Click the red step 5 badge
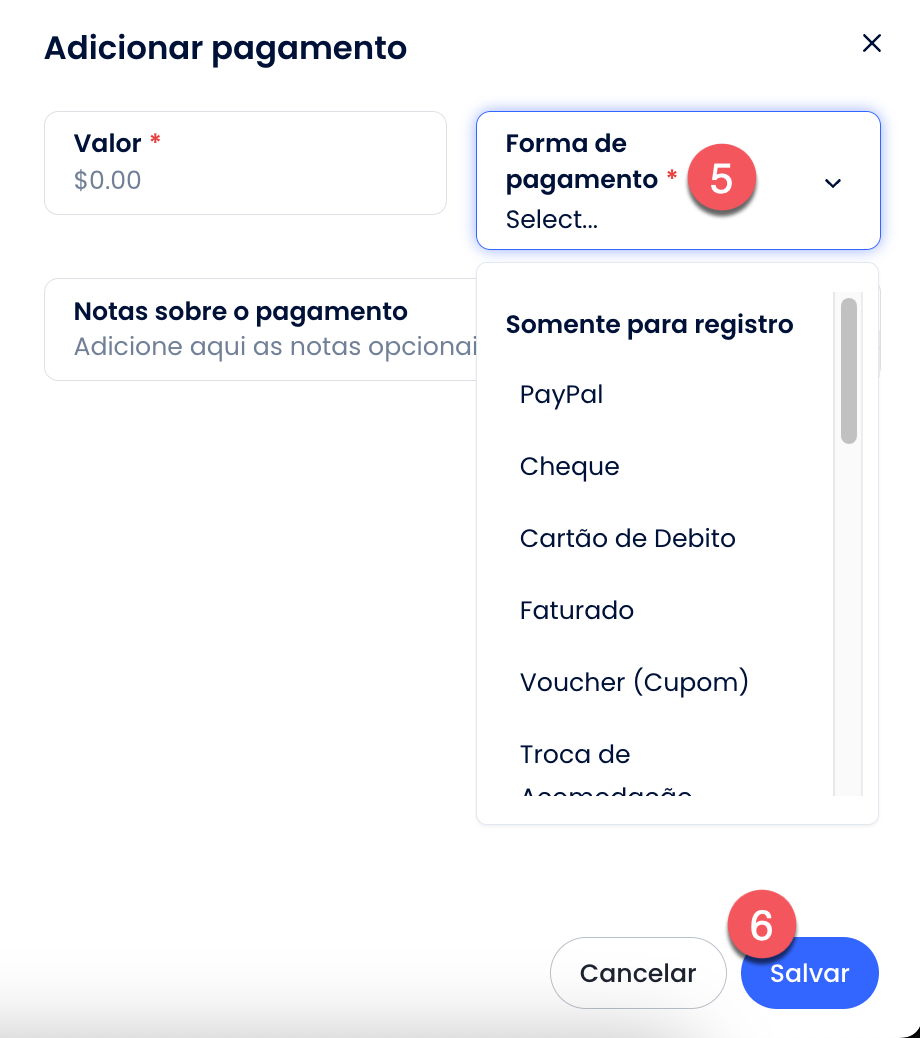The height and width of the screenshot is (1038, 920). 721,178
